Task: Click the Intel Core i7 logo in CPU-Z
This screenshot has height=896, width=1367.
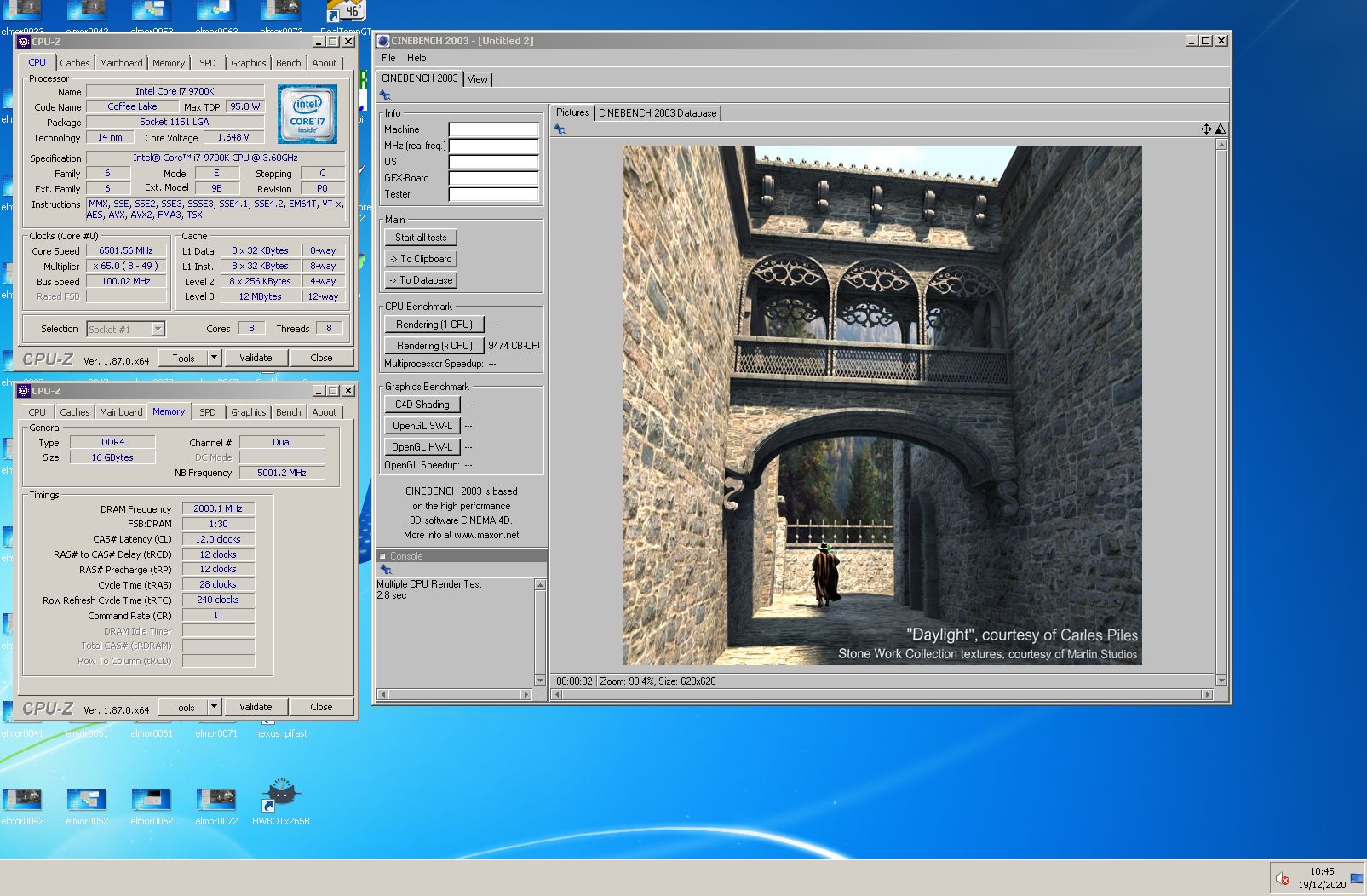Action: pos(307,114)
